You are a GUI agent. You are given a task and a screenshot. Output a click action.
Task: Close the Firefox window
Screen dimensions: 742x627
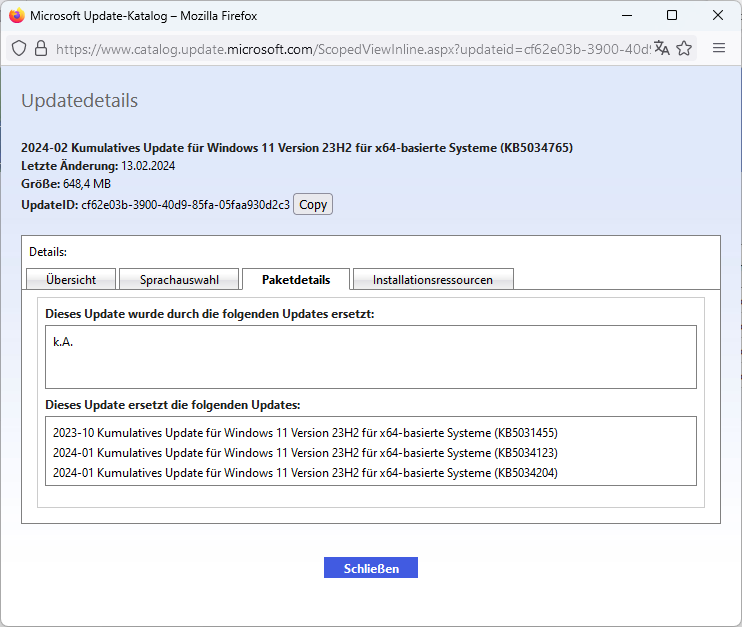pos(718,16)
